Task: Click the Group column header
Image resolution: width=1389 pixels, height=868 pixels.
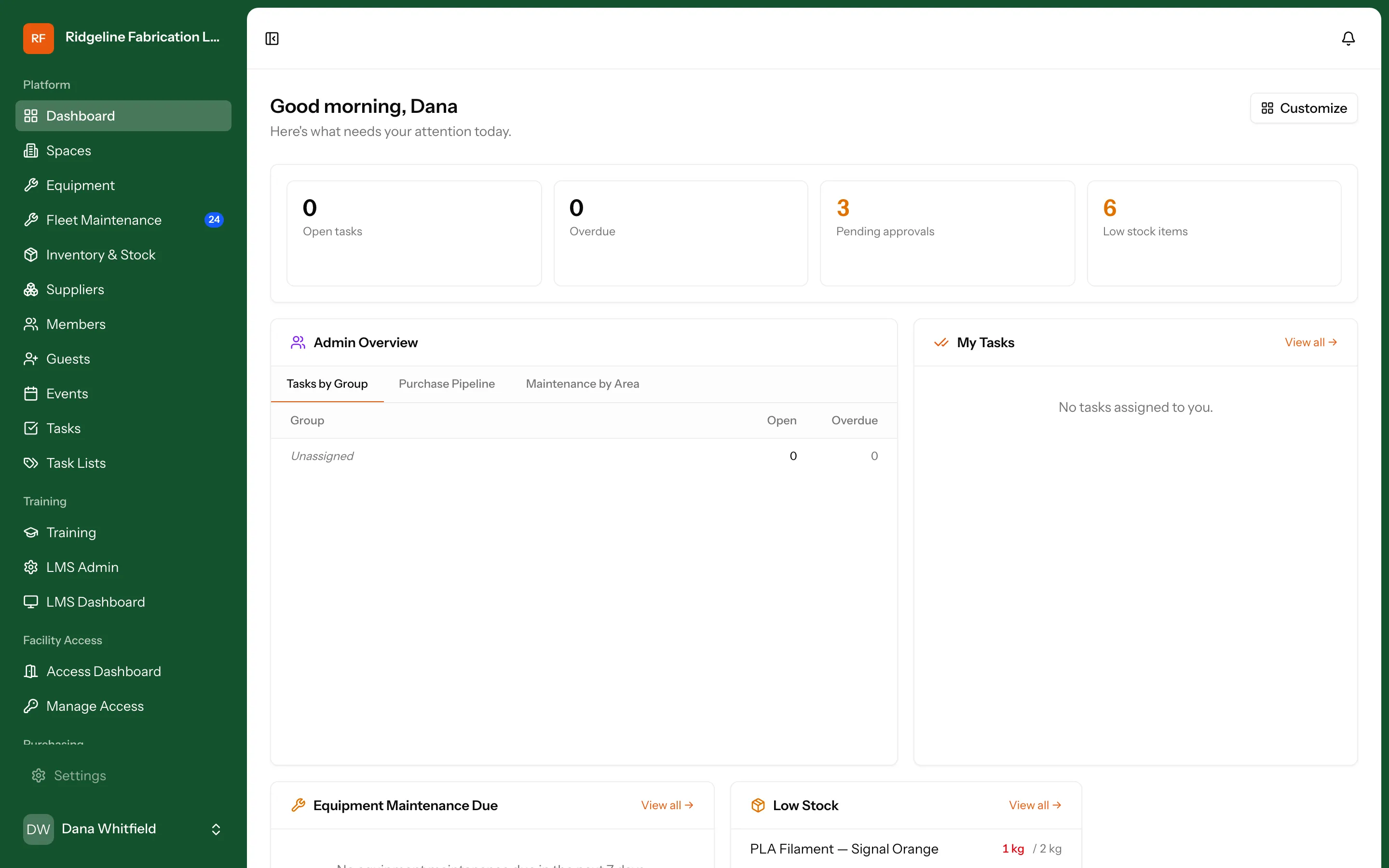Action: pos(307,420)
